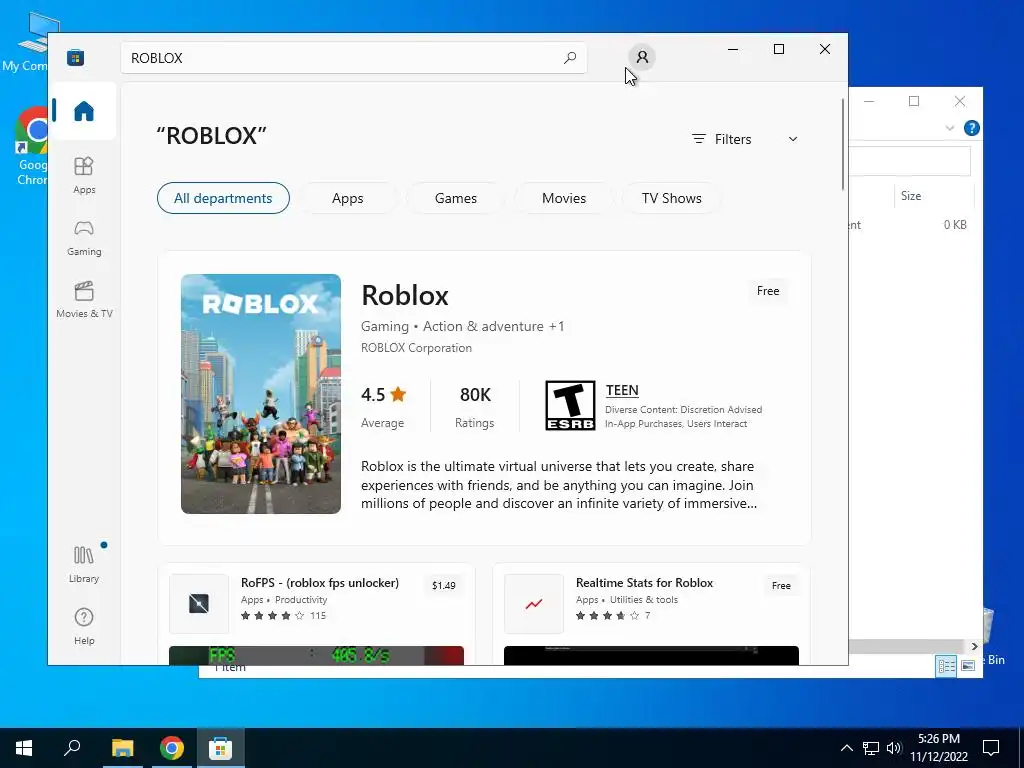Click the Explorer horizontal scroll arrow
The width and height of the screenshot is (1024, 768).
(x=974, y=647)
